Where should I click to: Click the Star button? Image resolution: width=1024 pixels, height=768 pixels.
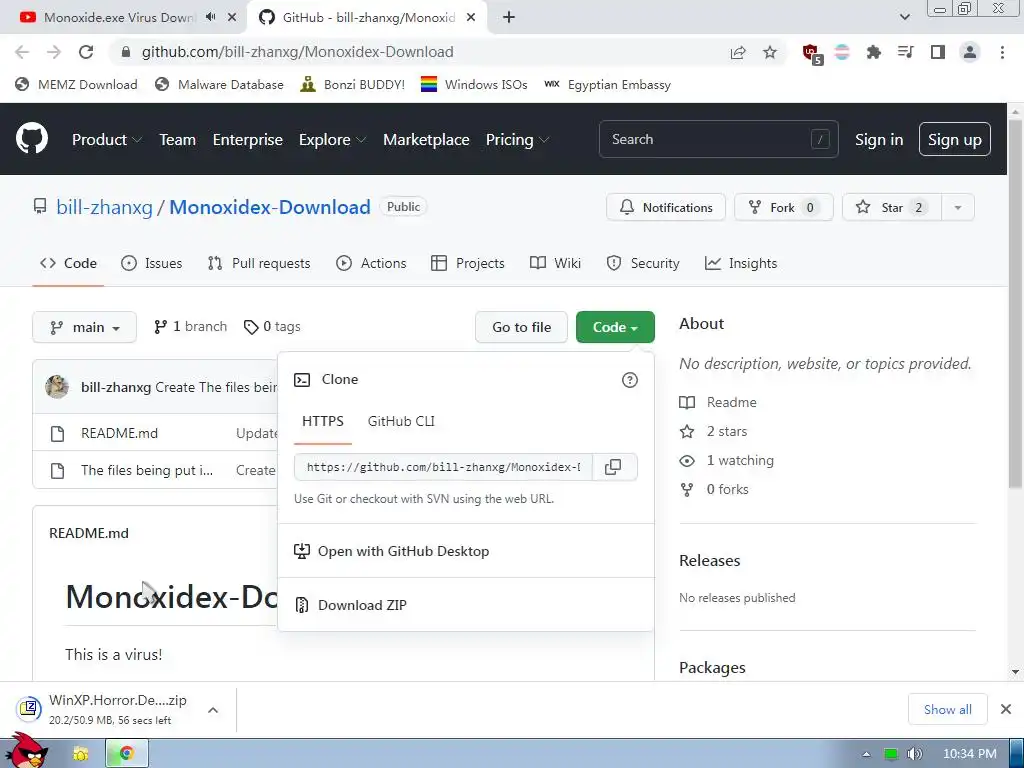(x=891, y=208)
